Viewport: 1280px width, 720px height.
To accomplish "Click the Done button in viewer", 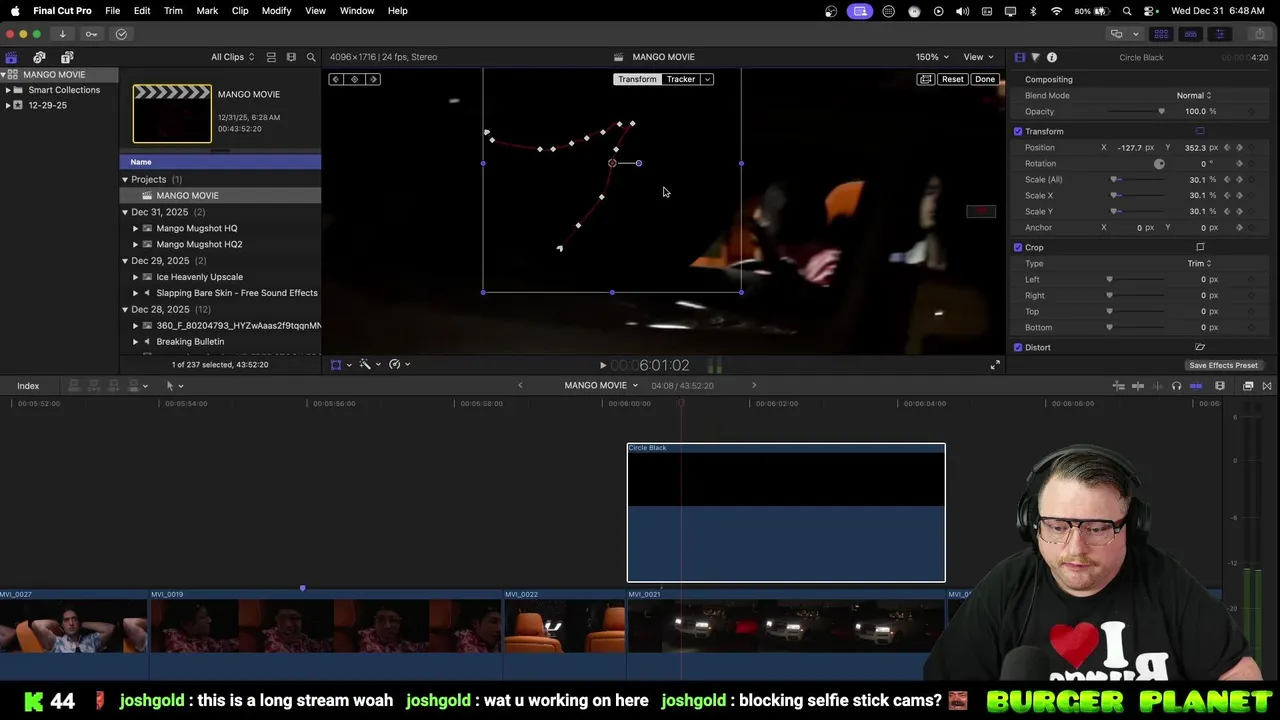I will 985,79.
